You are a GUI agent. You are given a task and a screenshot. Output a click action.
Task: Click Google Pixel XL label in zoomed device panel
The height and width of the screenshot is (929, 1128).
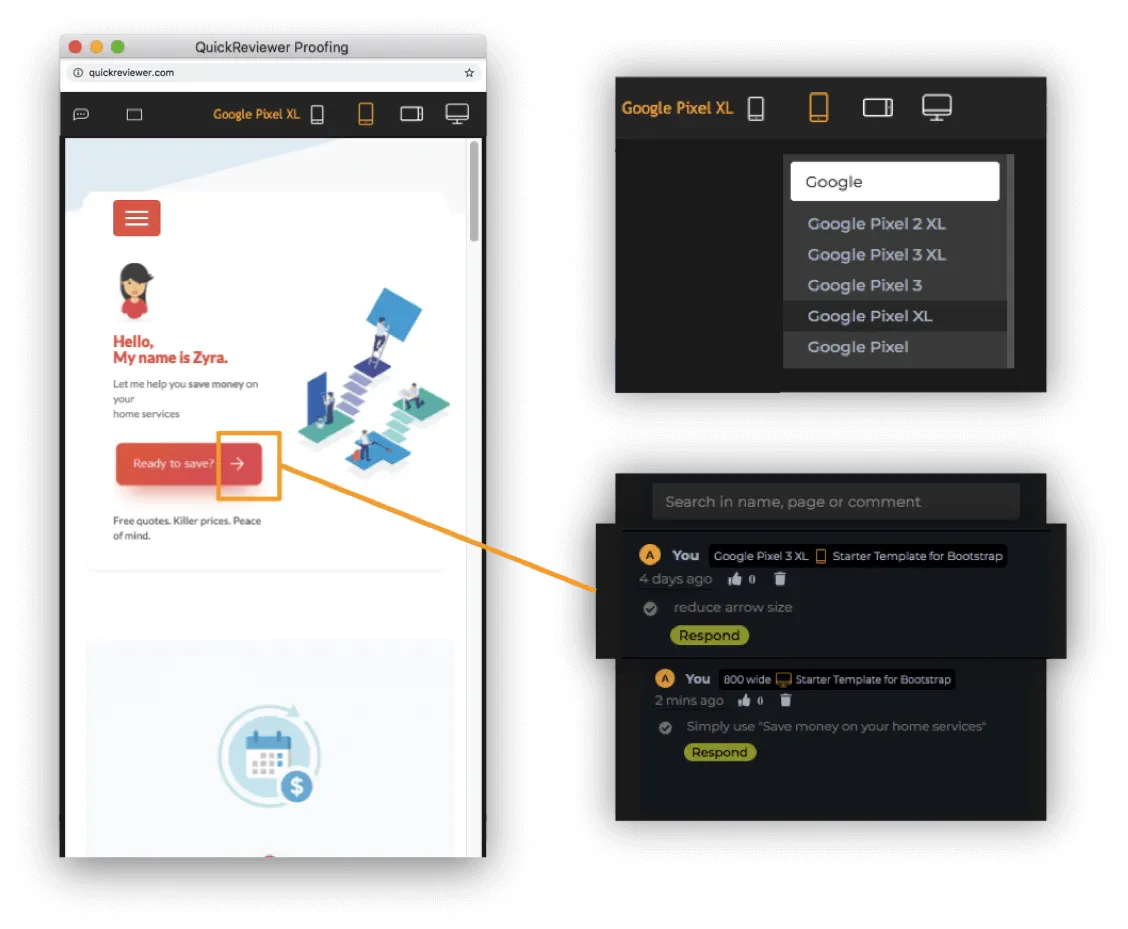(x=677, y=108)
